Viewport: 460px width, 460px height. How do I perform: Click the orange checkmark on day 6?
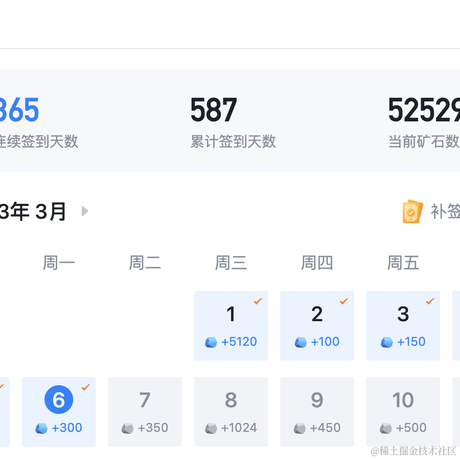pos(86,387)
